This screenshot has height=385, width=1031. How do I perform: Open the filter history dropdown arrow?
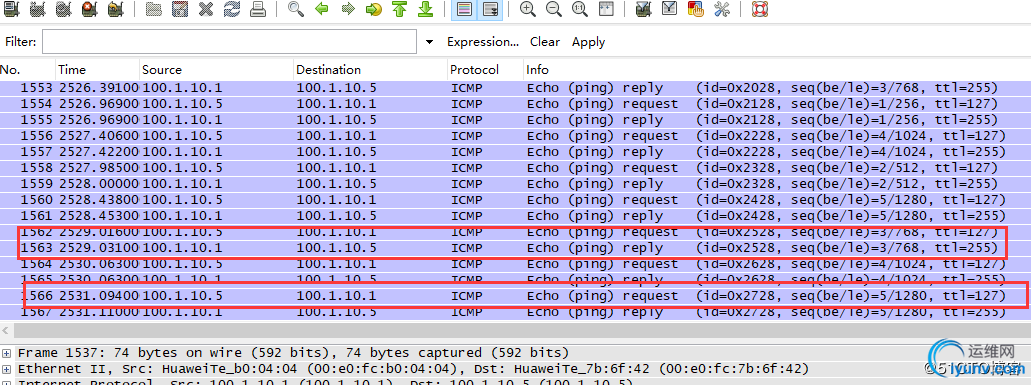[x=429, y=42]
